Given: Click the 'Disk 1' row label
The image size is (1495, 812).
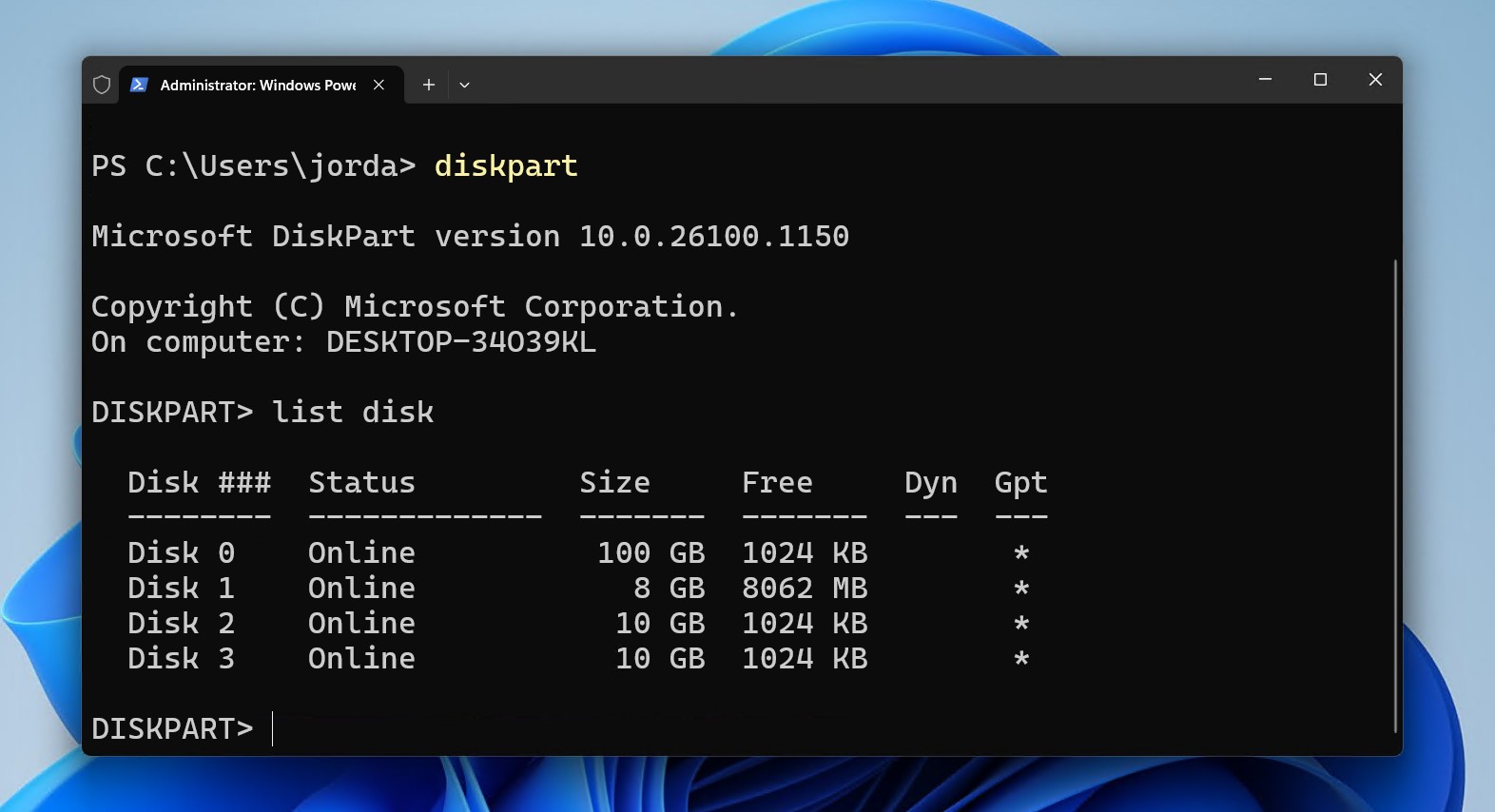Looking at the screenshot, I should (x=182, y=588).
